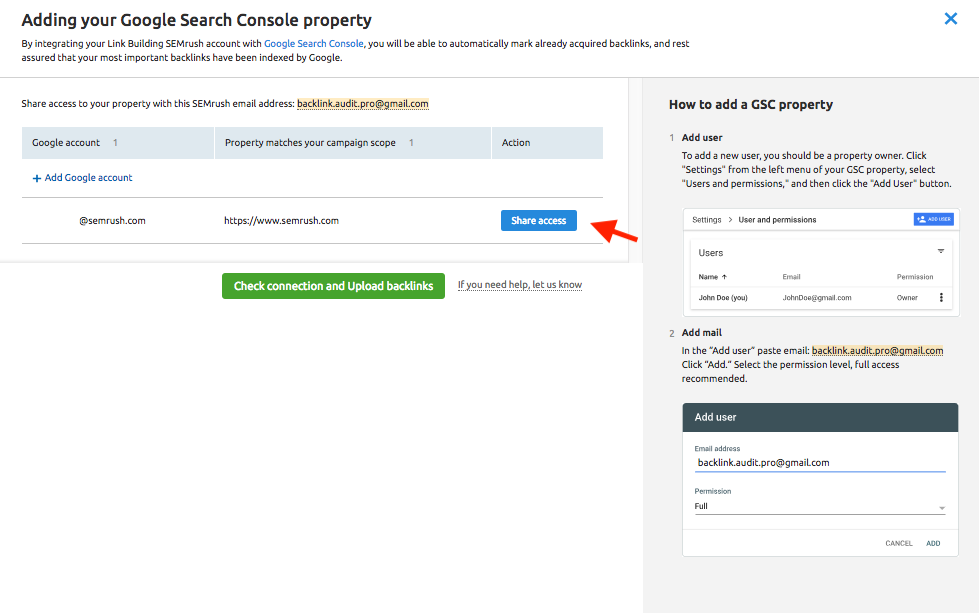Viewport: 979px width, 613px height.
Task: Close the dialog with the X icon
Action: [x=950, y=19]
